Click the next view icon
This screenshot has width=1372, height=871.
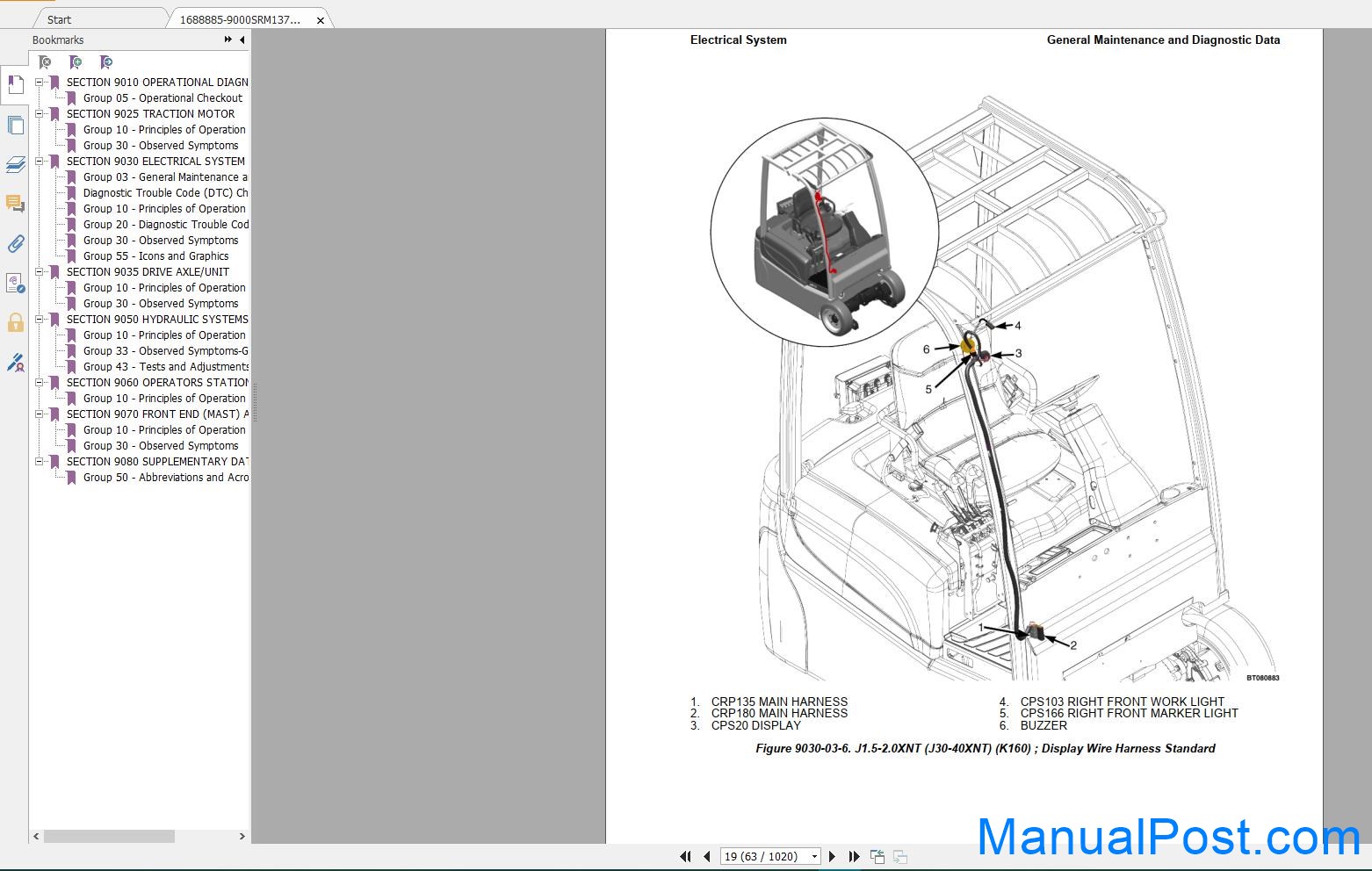click(899, 856)
